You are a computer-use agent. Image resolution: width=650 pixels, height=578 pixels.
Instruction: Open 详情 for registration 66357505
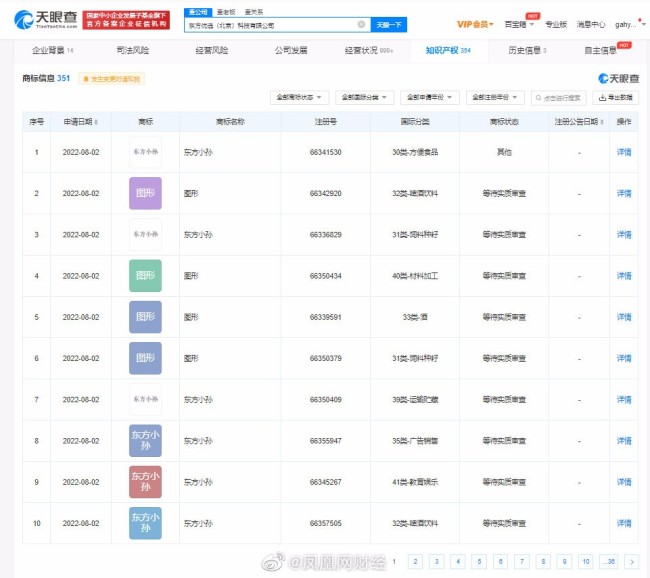pyautogui.click(x=624, y=523)
